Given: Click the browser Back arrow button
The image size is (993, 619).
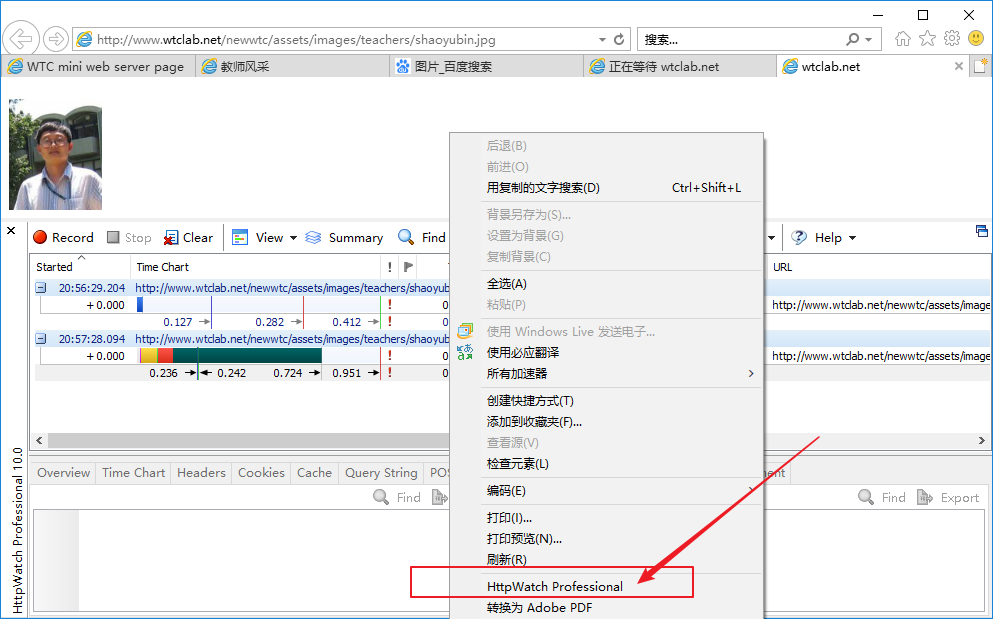Looking at the screenshot, I should [21, 39].
